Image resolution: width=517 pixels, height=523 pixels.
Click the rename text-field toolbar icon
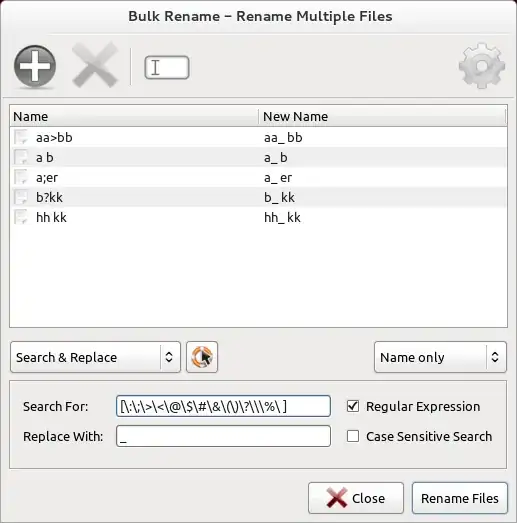167,67
